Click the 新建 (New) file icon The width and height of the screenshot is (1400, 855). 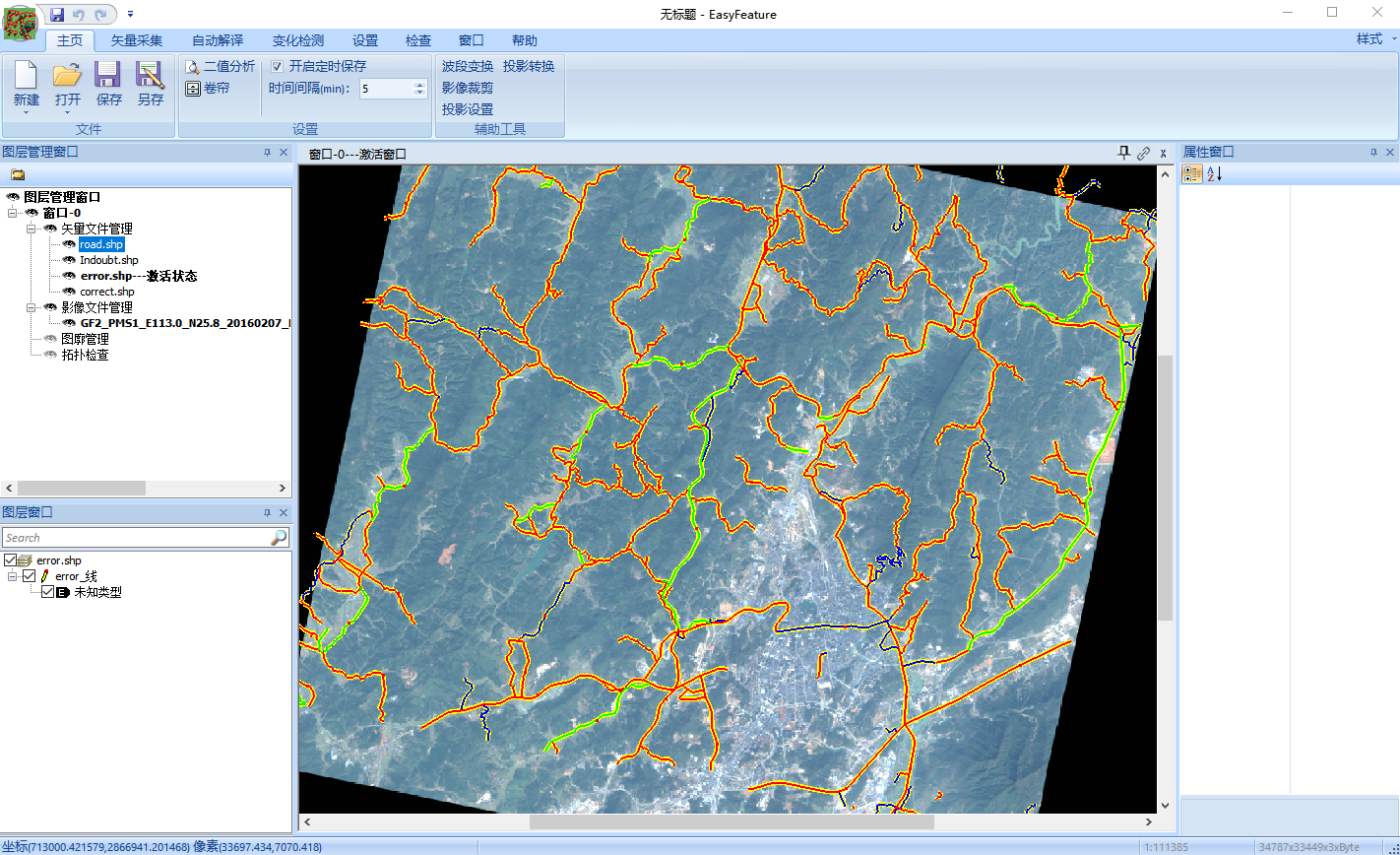pyautogui.click(x=27, y=76)
